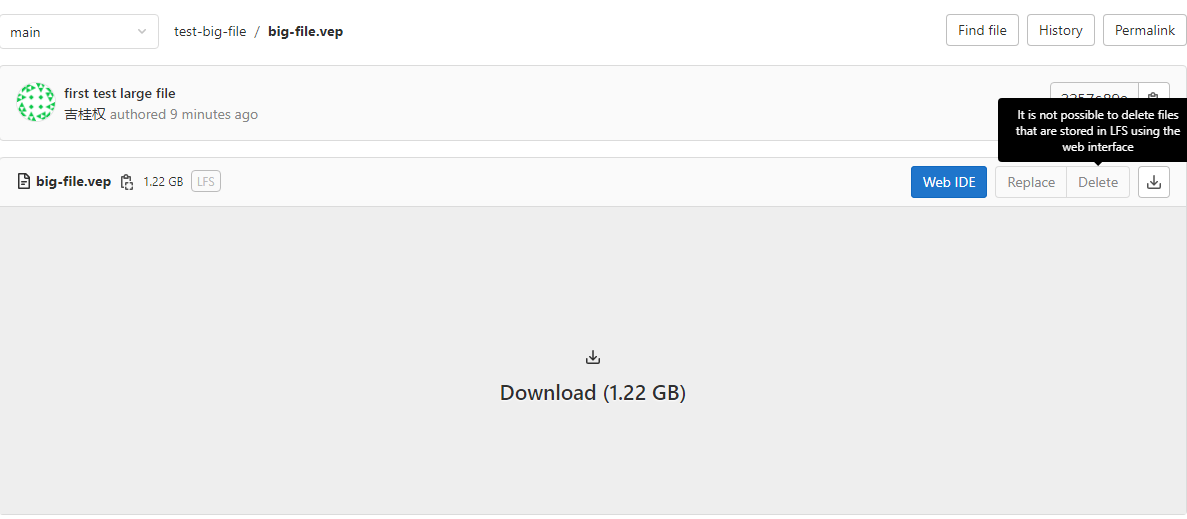Select the big-file.vep breadcrumb link

pyautogui.click(x=305, y=32)
